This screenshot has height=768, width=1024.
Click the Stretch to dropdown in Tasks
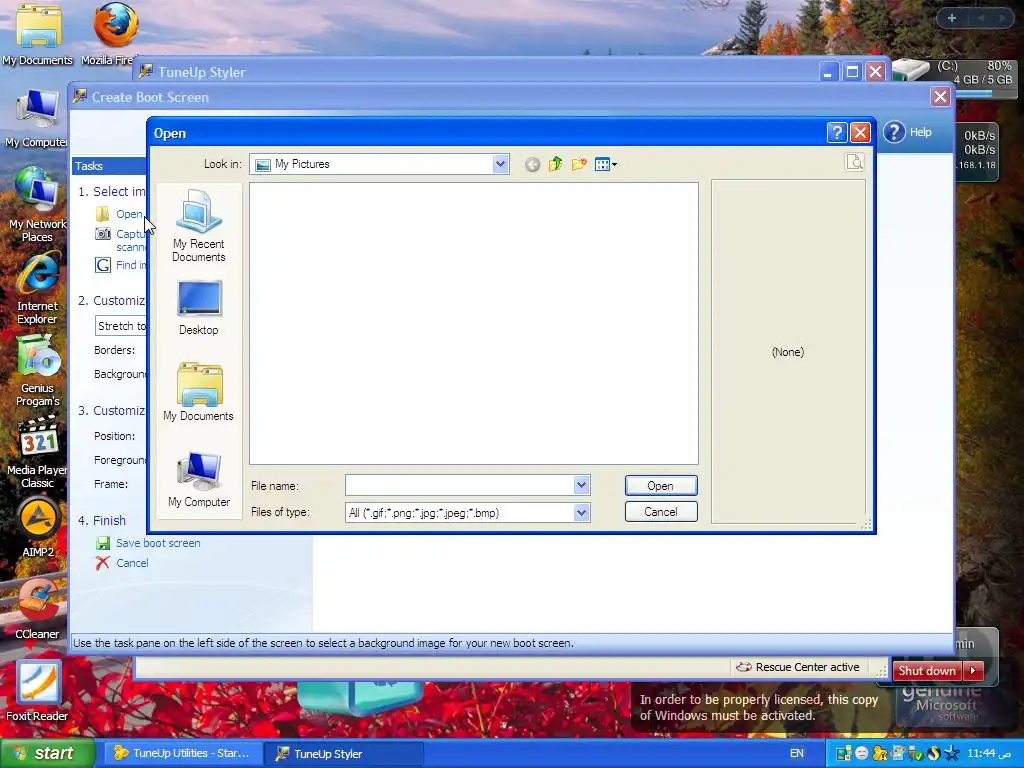pyautogui.click(x=121, y=326)
